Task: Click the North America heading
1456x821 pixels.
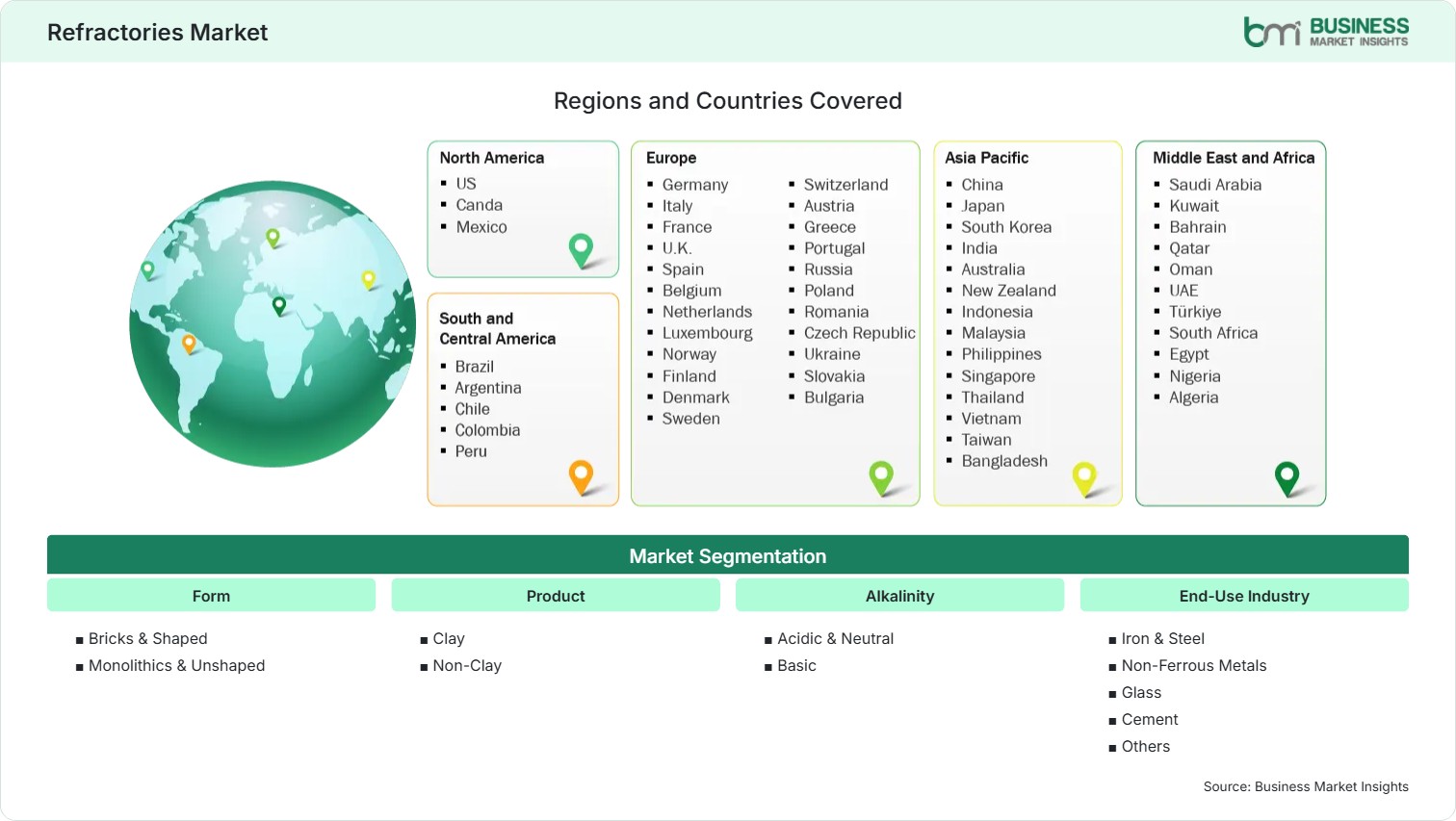Action: coord(492,158)
